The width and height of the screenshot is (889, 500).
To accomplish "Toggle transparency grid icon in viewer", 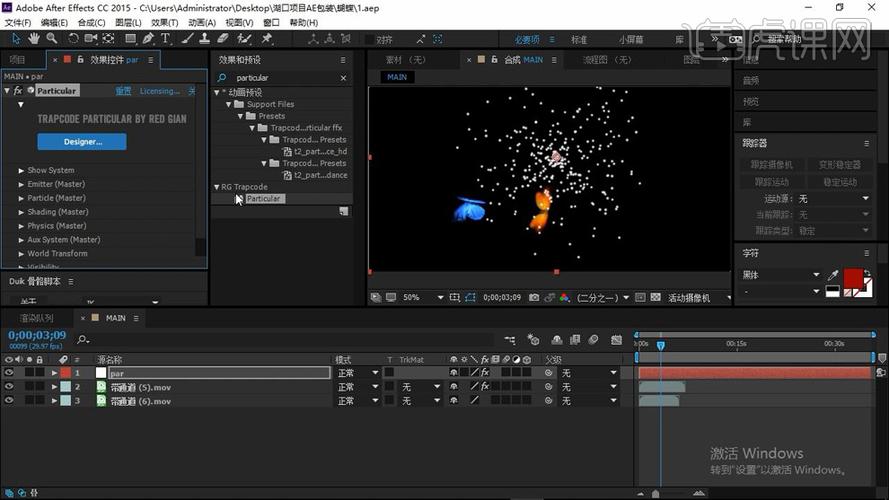I will click(655, 297).
